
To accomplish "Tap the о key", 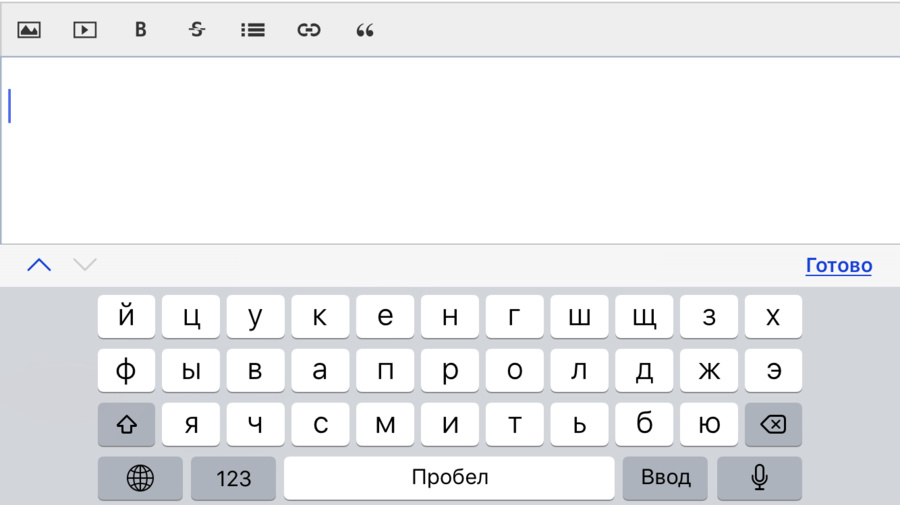I will coord(515,370).
